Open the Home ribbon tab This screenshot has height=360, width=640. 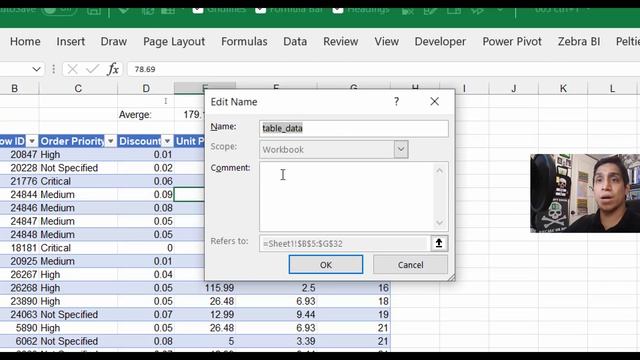coord(25,41)
